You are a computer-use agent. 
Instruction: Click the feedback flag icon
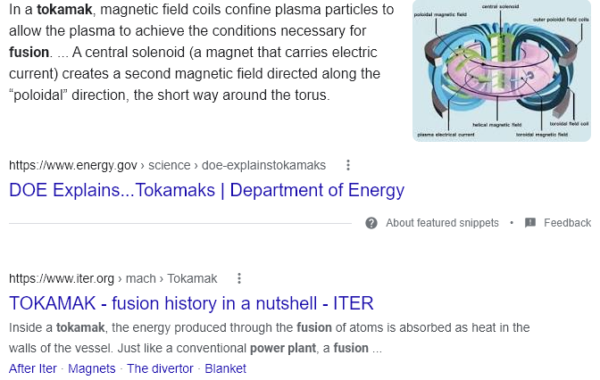tap(530, 223)
